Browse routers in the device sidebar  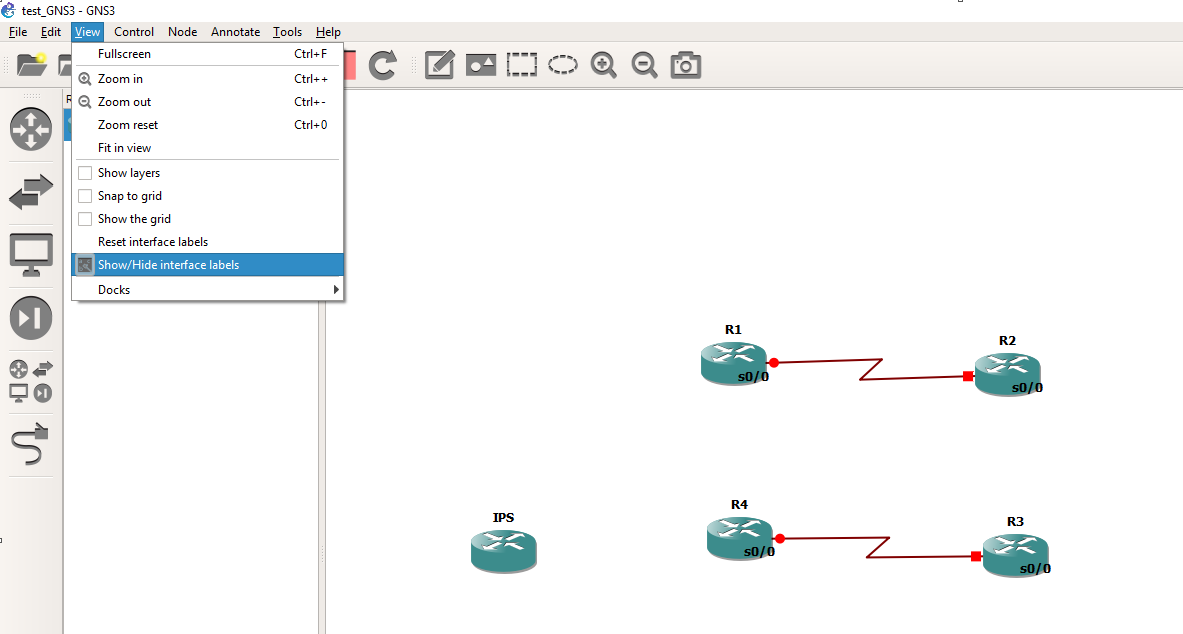[31, 129]
